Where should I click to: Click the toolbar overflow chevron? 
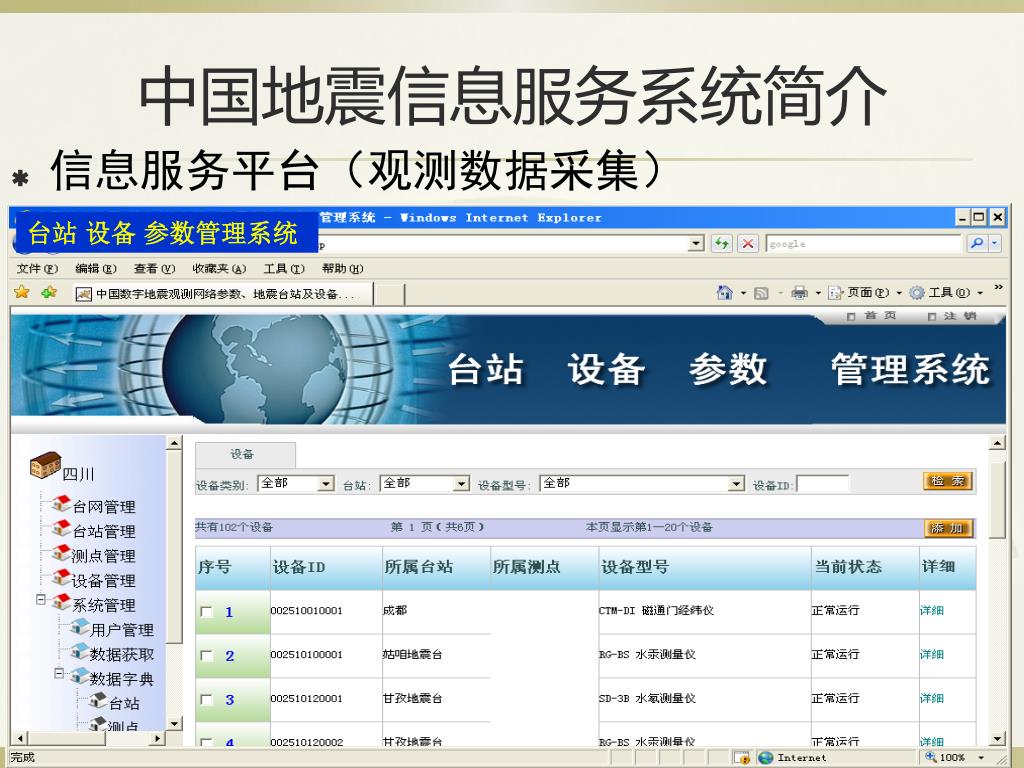click(998, 287)
